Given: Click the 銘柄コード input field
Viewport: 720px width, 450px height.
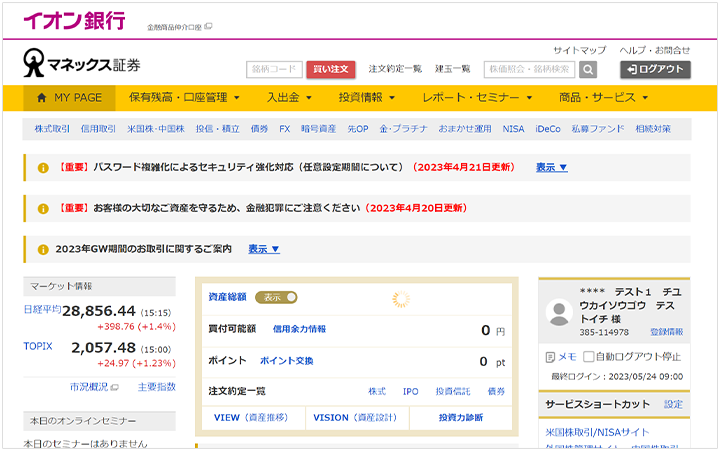Looking at the screenshot, I should click(x=274, y=69).
